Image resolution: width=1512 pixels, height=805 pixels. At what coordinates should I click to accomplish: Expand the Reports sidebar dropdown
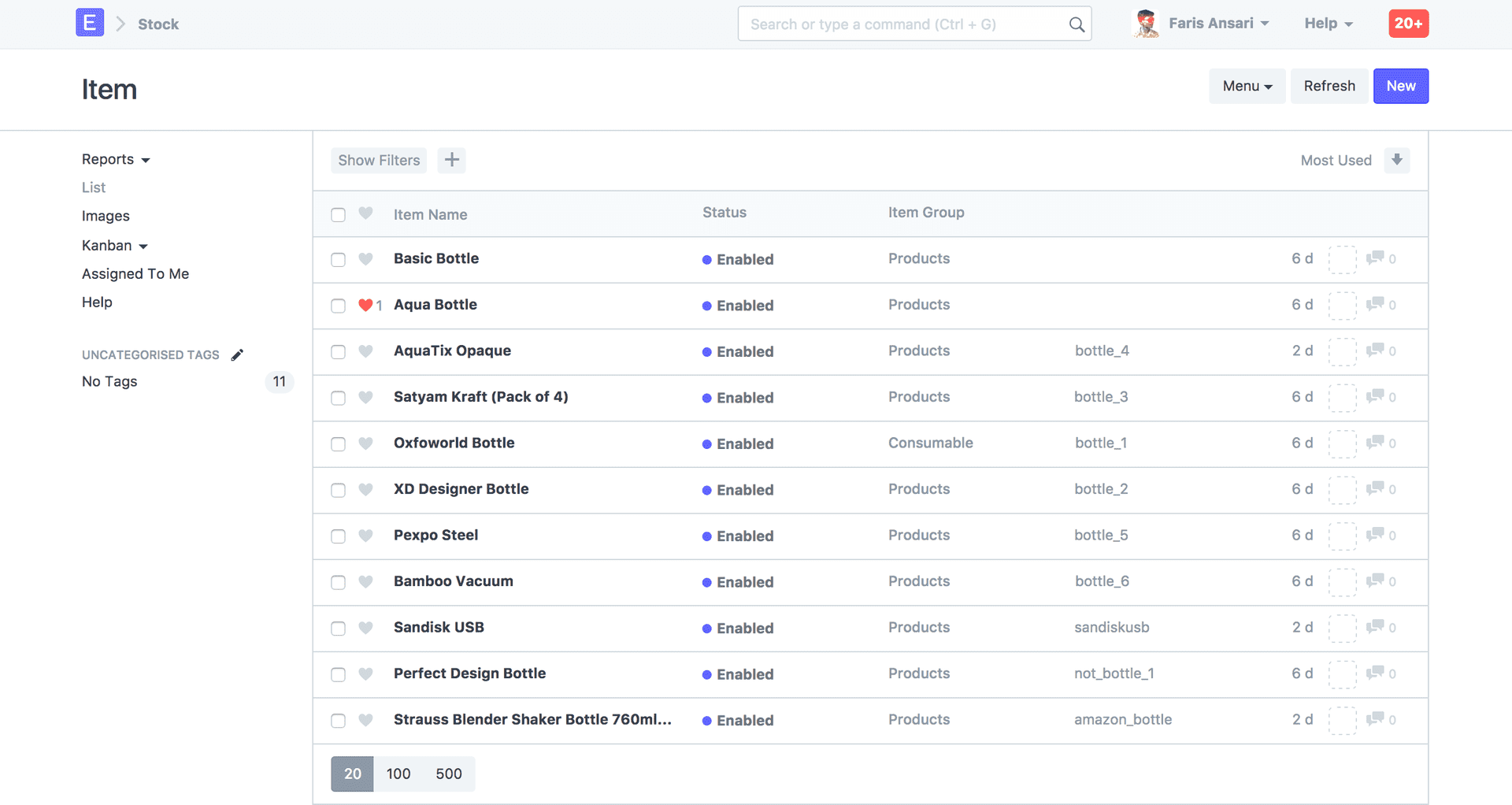116,159
